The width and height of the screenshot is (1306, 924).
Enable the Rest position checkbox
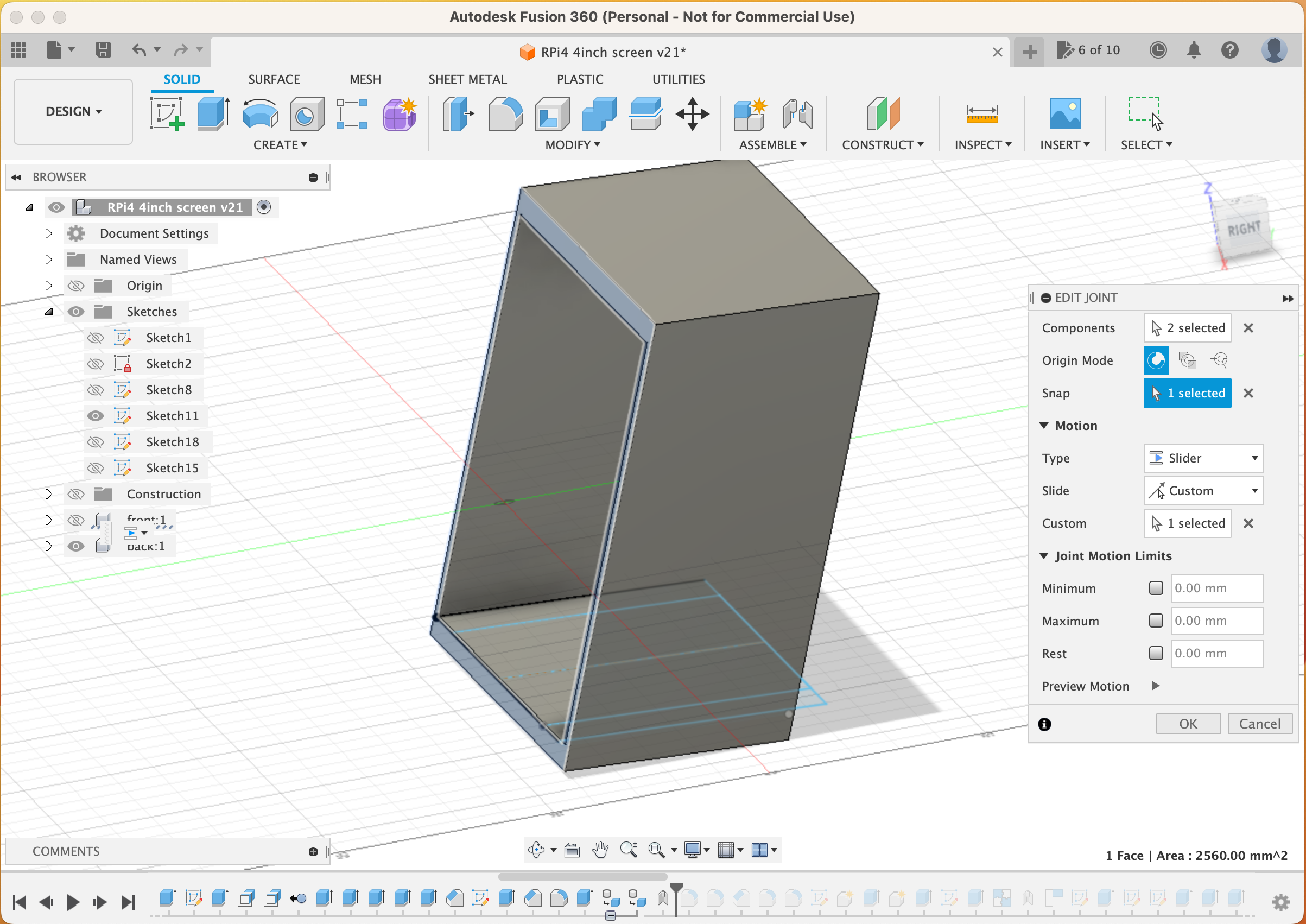1156,653
